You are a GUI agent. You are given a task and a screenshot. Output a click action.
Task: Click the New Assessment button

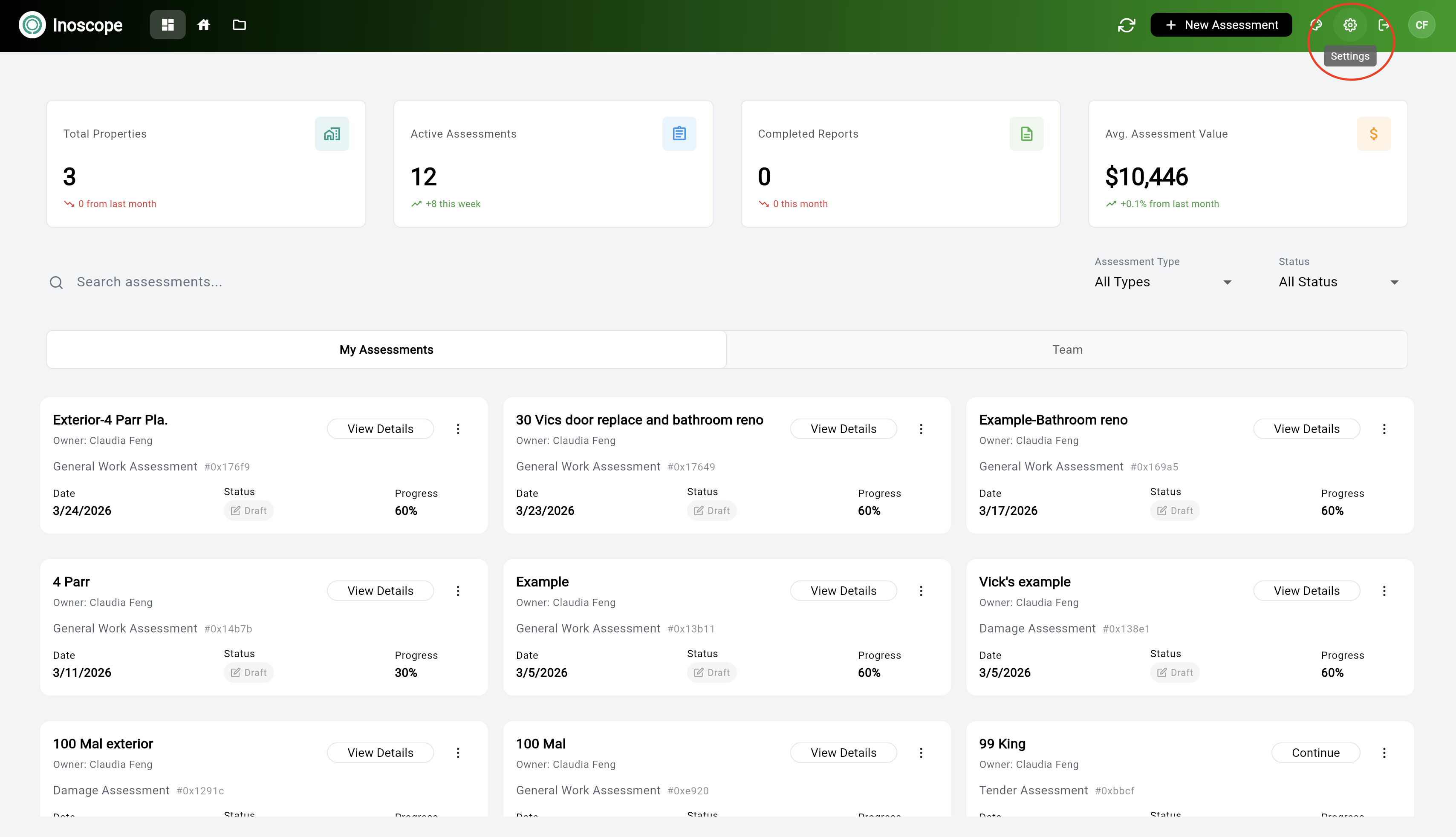click(x=1220, y=25)
